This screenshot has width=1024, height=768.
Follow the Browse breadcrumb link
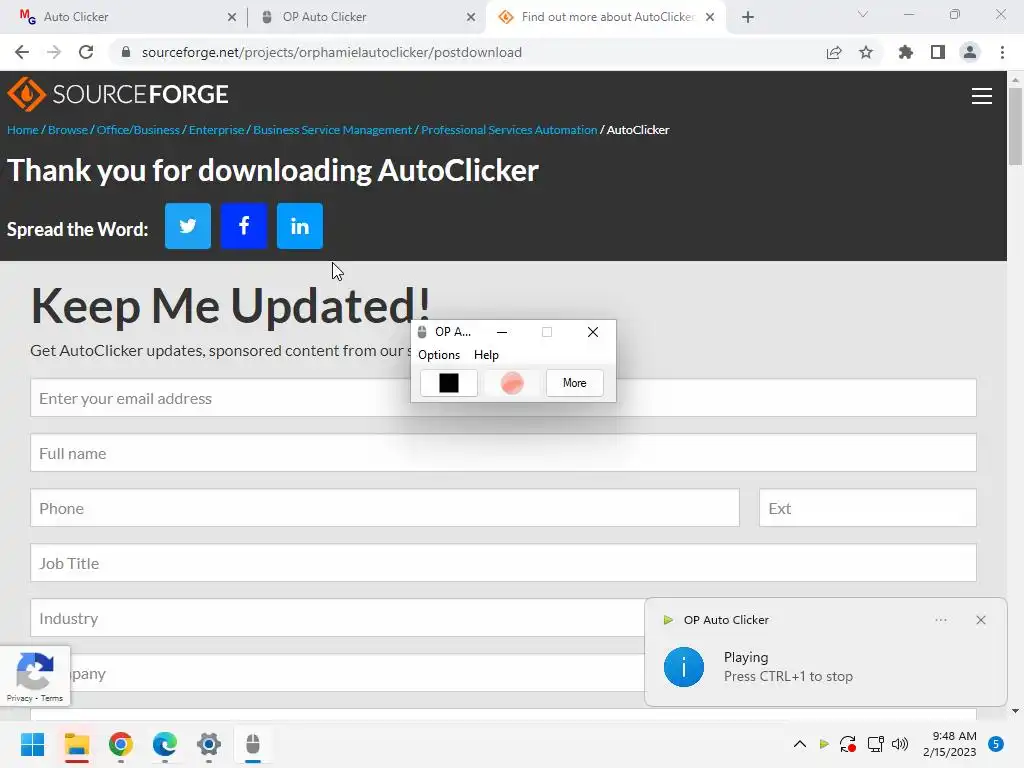(68, 130)
